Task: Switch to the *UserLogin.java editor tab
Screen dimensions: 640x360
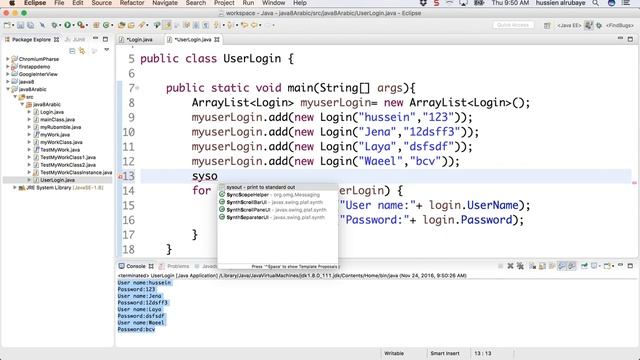Action: point(193,40)
